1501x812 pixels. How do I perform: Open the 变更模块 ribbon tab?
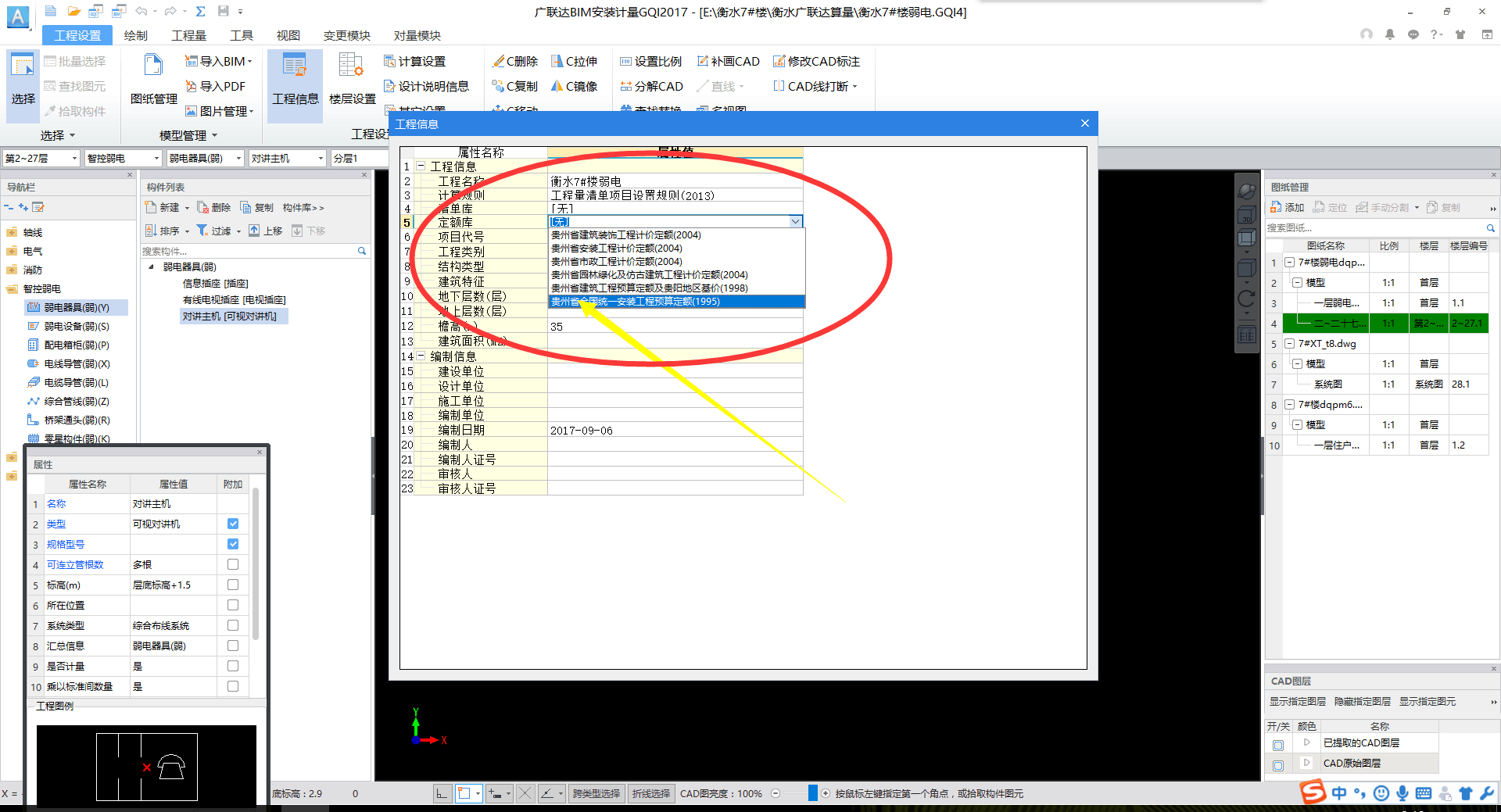pyautogui.click(x=347, y=35)
